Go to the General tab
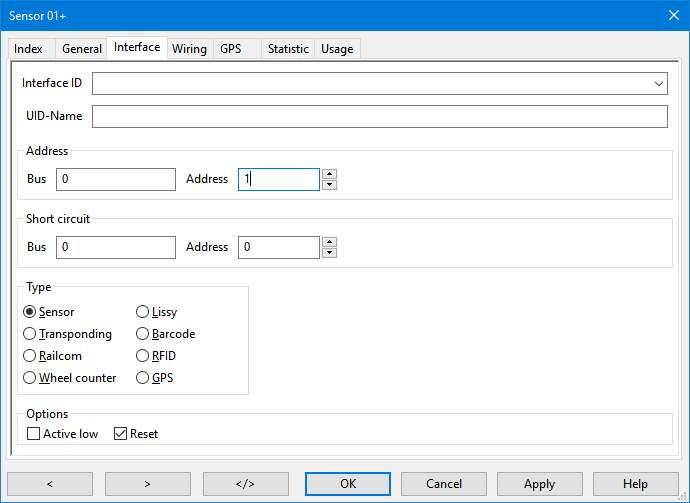690x503 pixels. point(82,49)
